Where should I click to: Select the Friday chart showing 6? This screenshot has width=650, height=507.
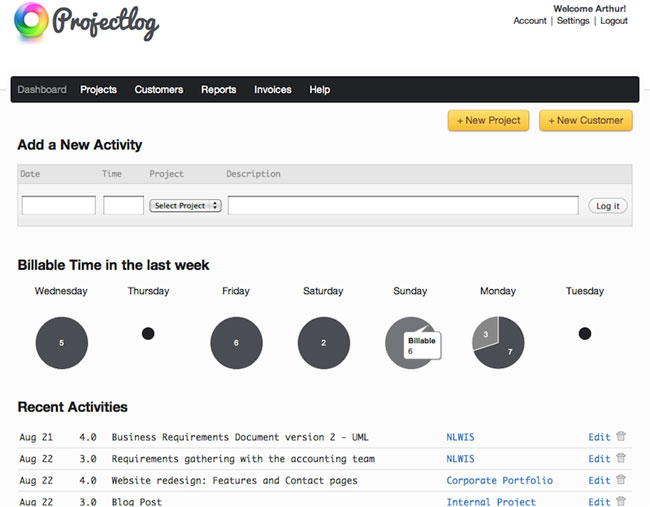pyautogui.click(x=236, y=343)
